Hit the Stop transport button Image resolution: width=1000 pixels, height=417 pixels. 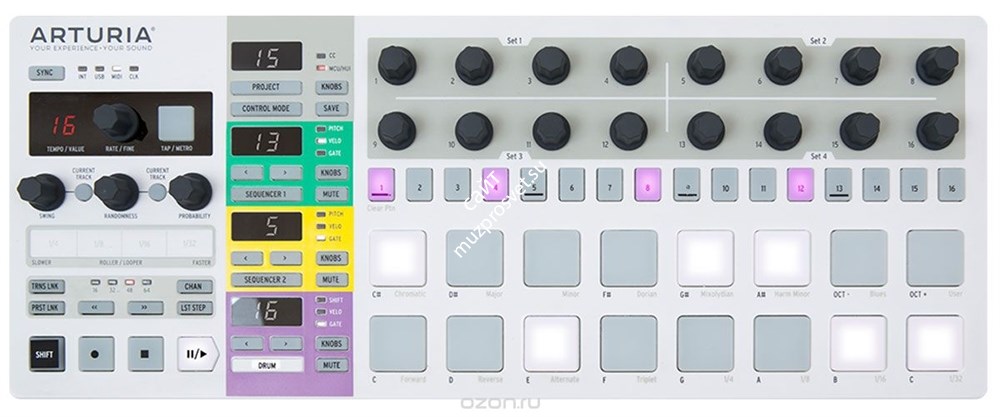point(145,354)
